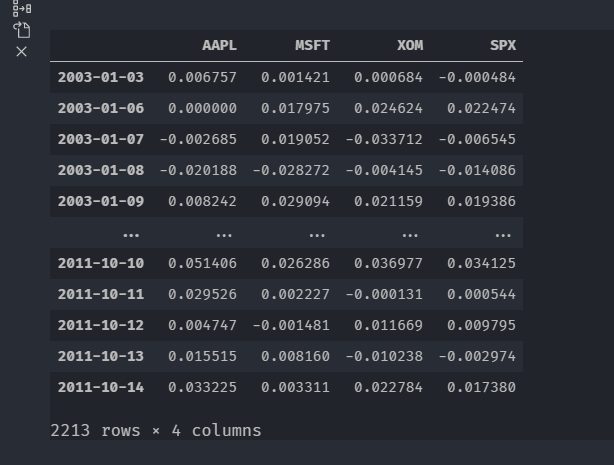Click MSFT value 0.008160

tap(295, 356)
